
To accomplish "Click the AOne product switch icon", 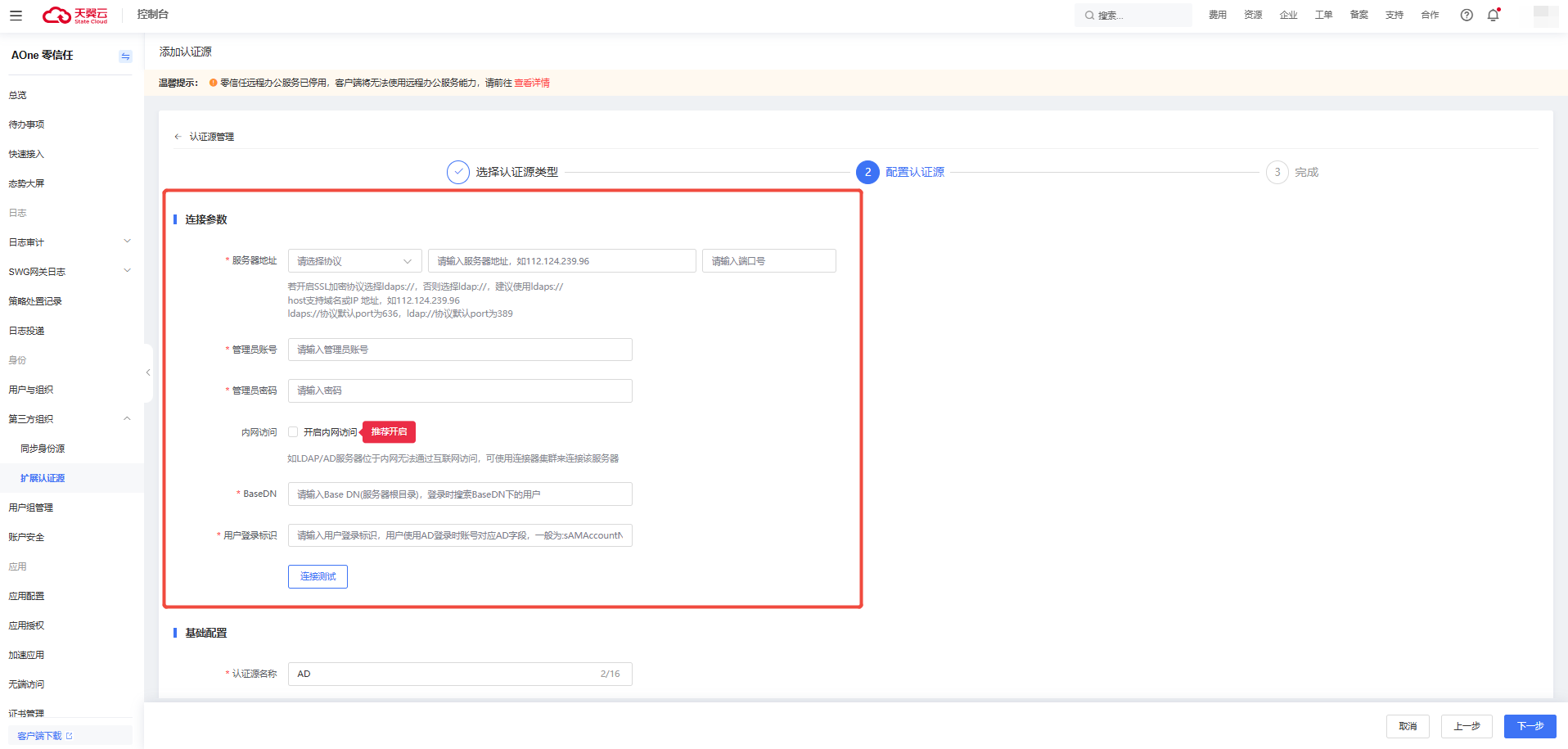I will 125,56.
